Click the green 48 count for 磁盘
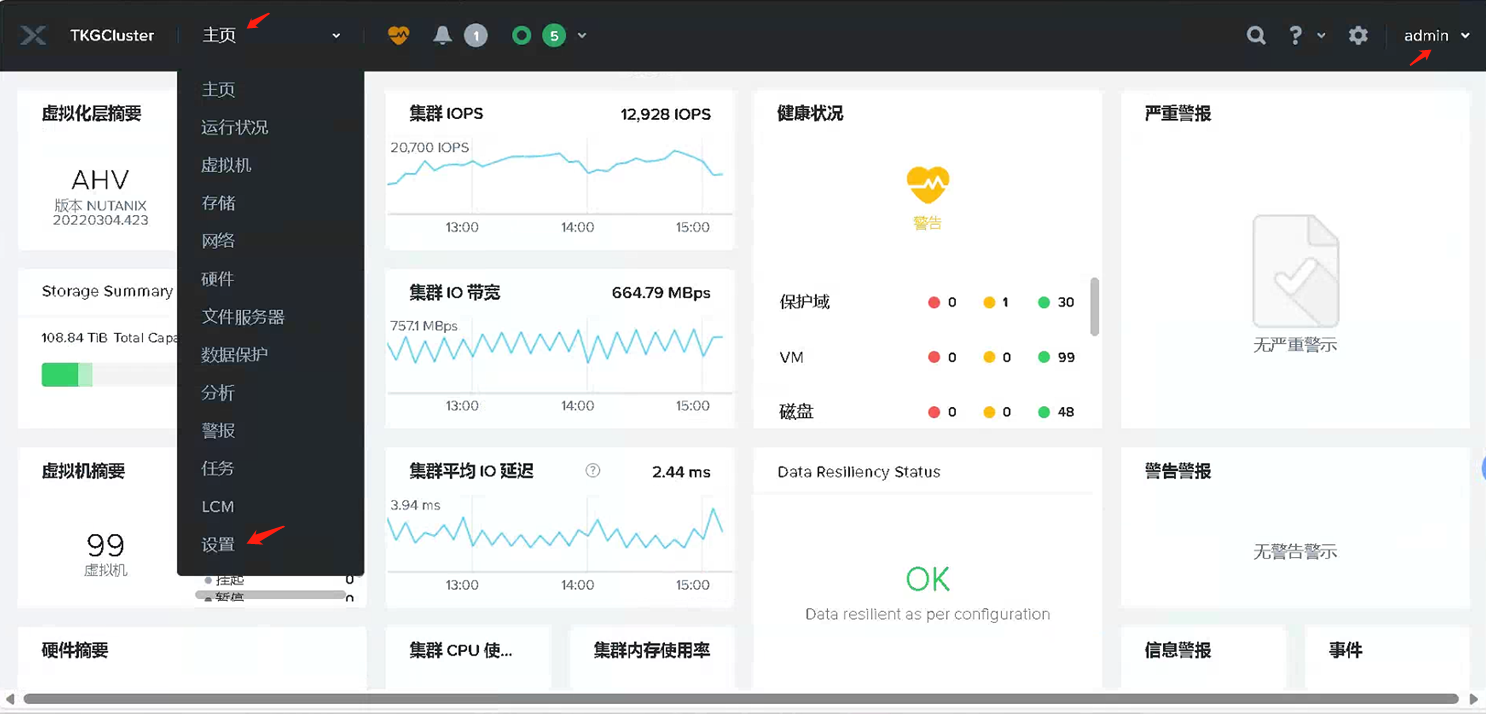 (1066, 412)
